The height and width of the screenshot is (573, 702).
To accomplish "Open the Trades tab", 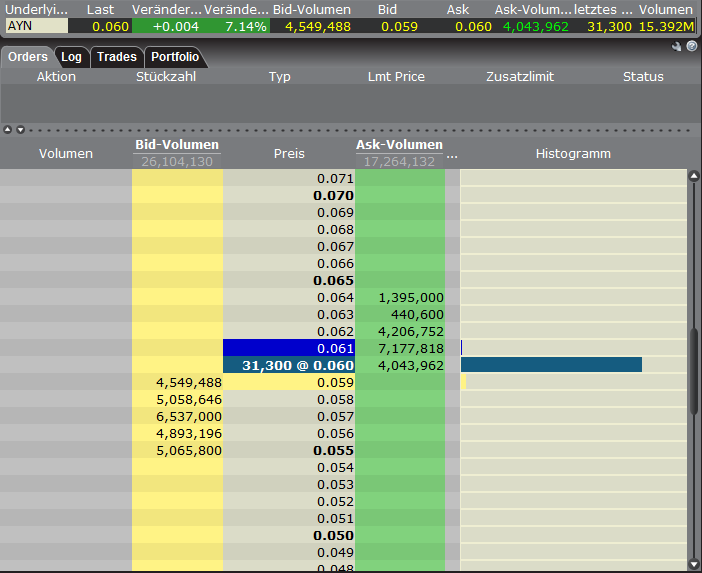I will [117, 57].
